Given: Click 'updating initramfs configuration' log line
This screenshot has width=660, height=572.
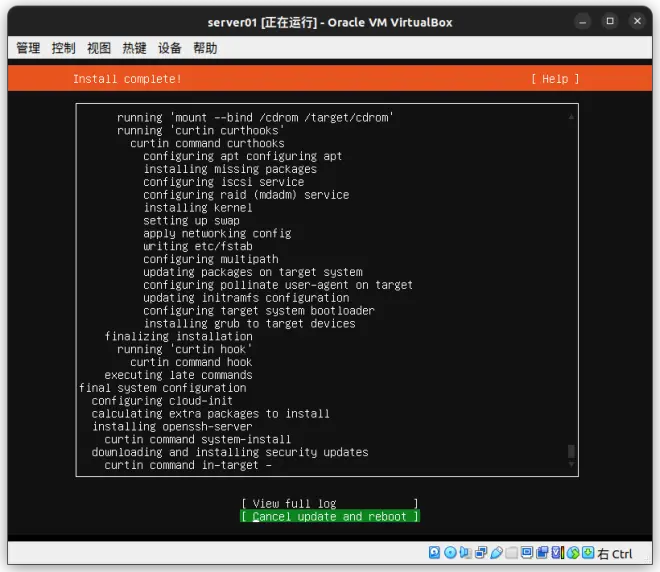Looking at the screenshot, I should (x=246, y=298).
